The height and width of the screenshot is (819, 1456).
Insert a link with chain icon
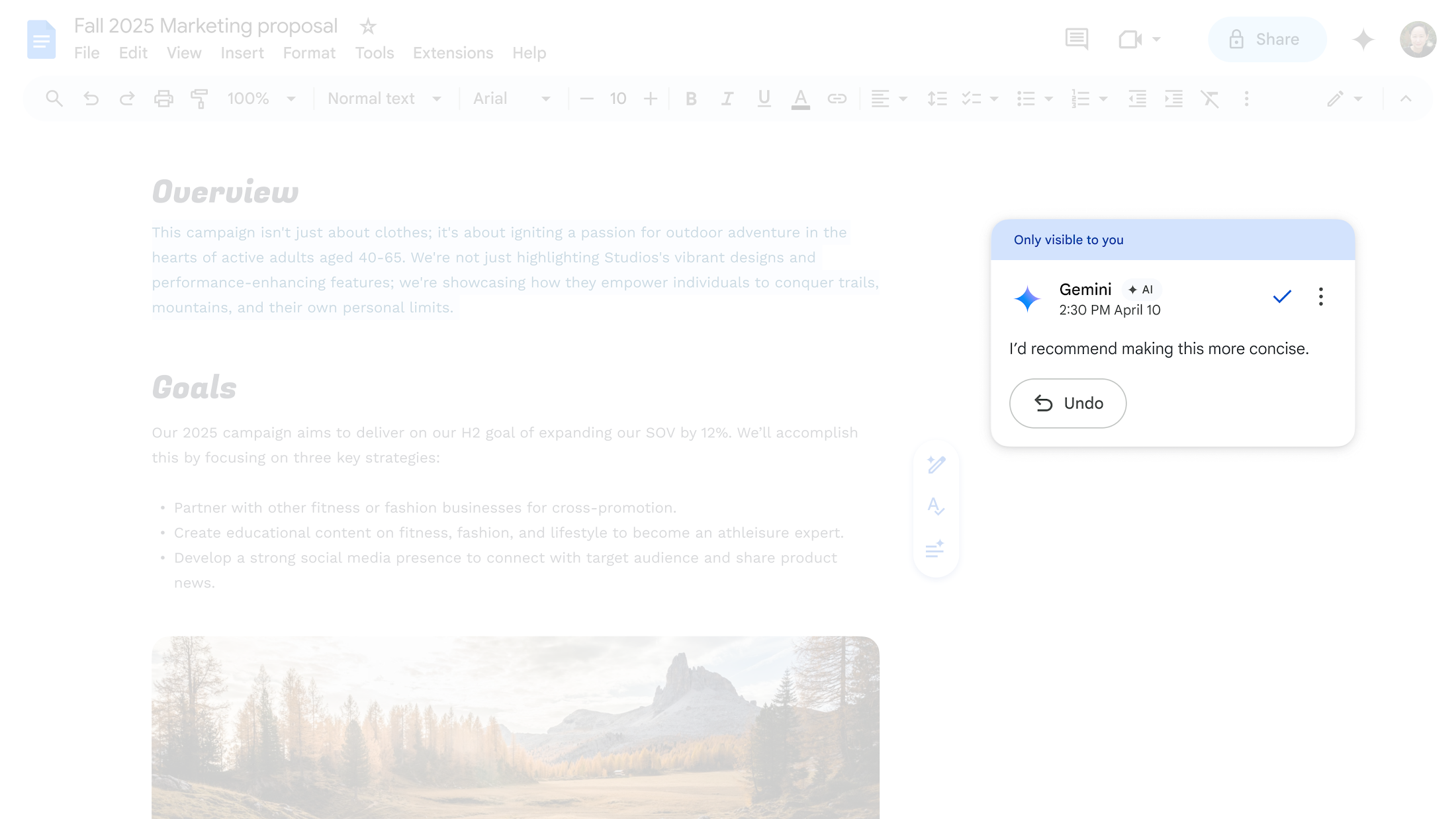(837, 99)
